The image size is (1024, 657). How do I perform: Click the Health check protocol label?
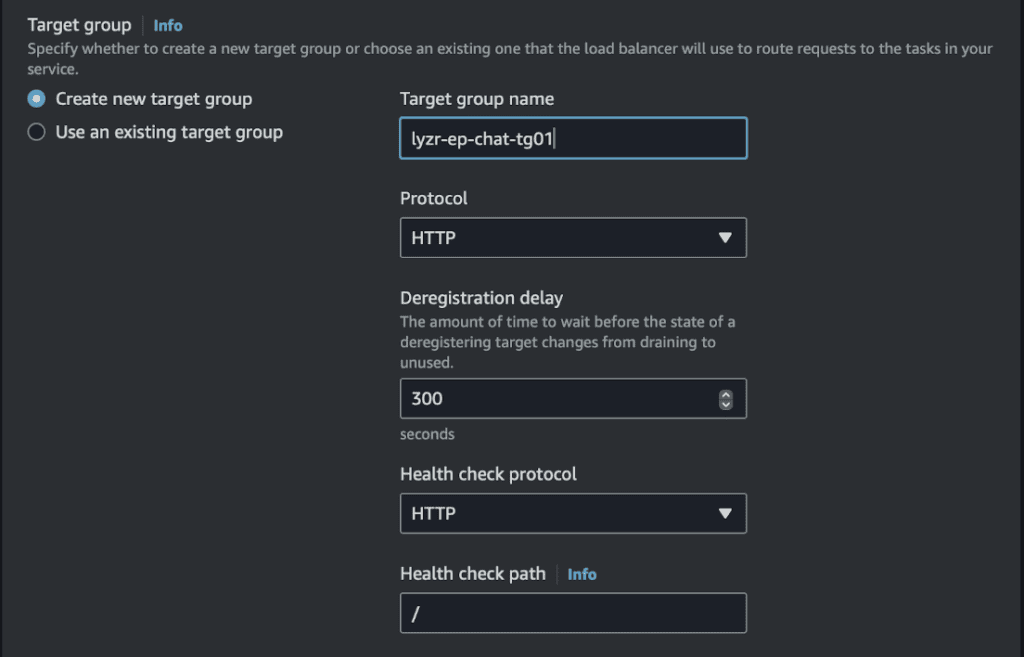(488, 473)
